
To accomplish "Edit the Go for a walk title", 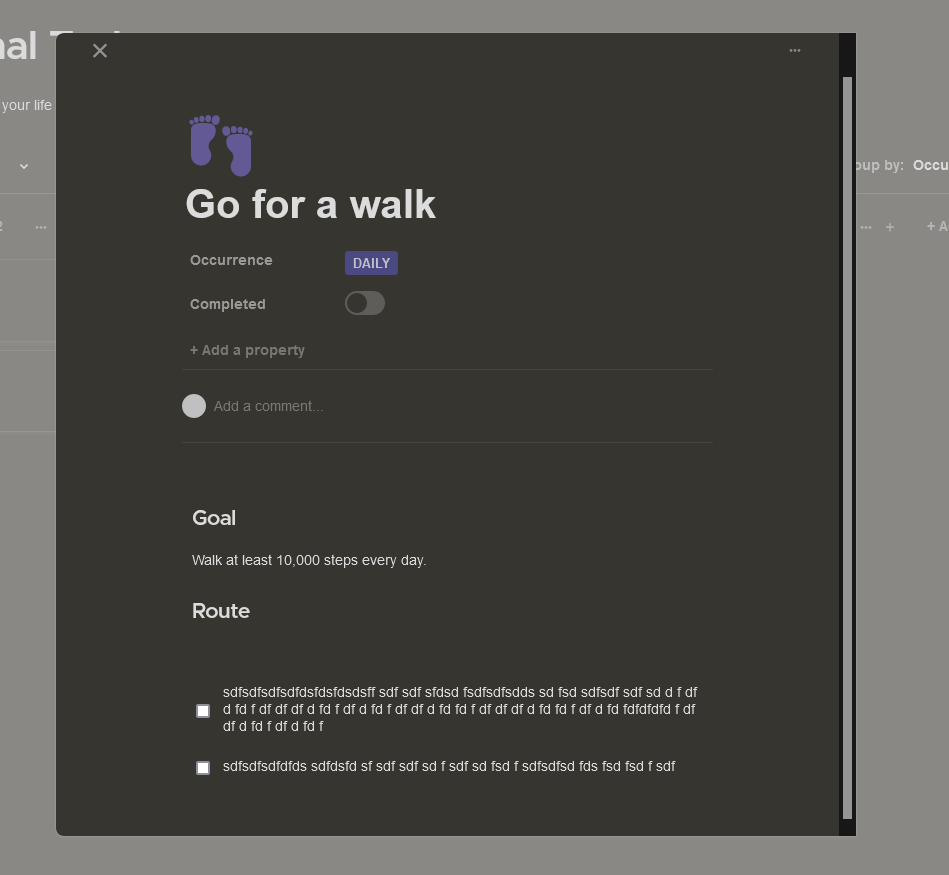I will click(310, 205).
